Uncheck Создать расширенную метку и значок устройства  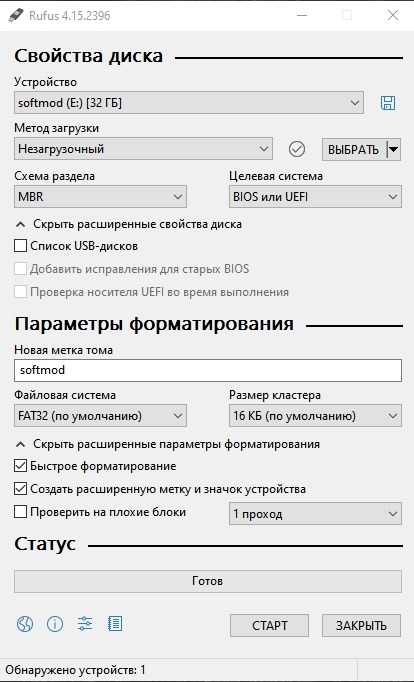click(x=20, y=489)
